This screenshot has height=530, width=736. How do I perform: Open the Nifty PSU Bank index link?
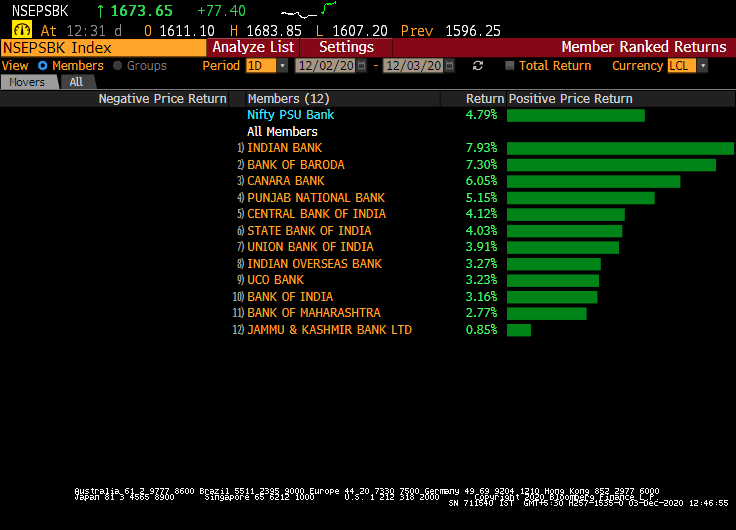tap(290, 115)
